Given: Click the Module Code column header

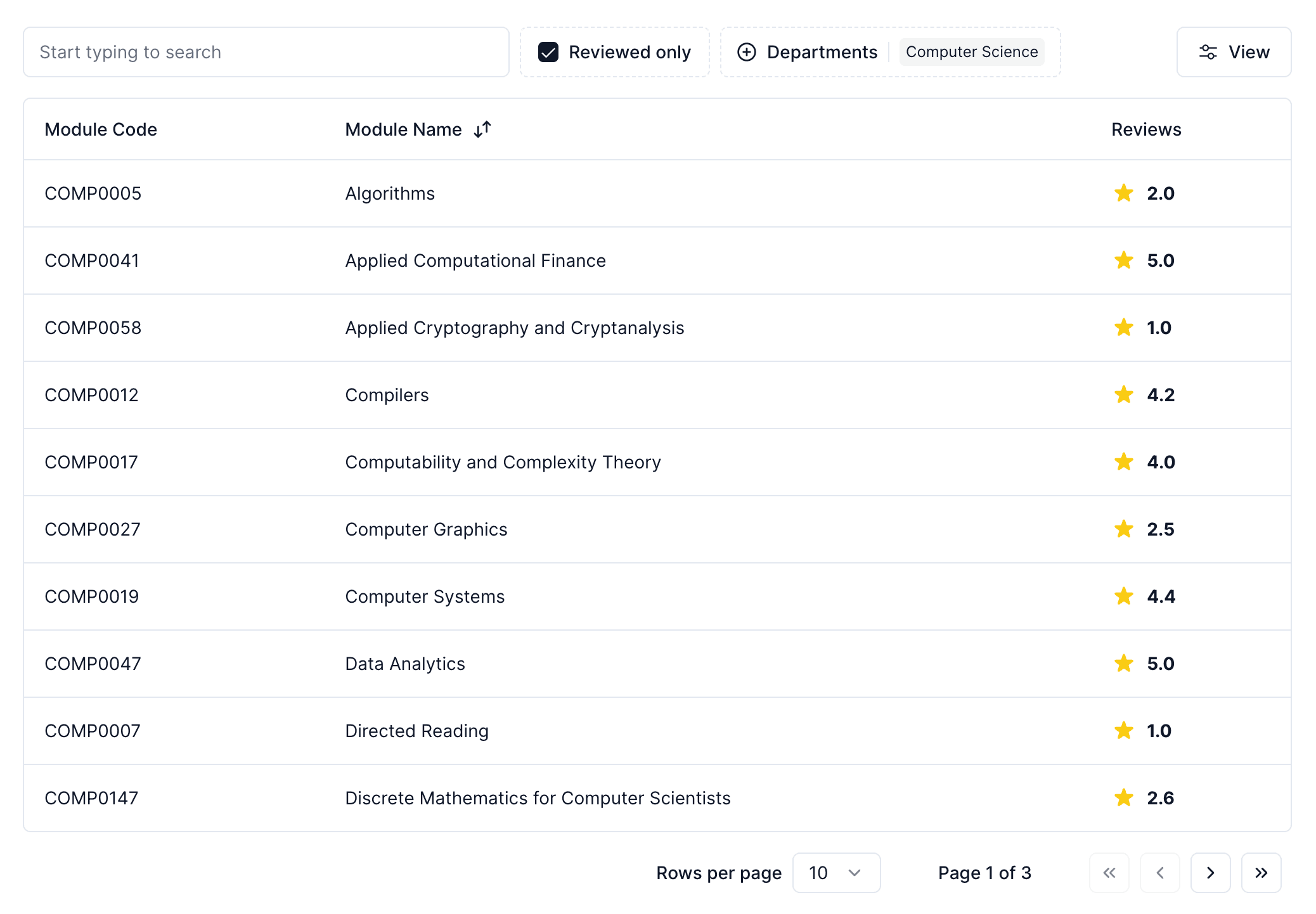Looking at the screenshot, I should [x=101, y=129].
